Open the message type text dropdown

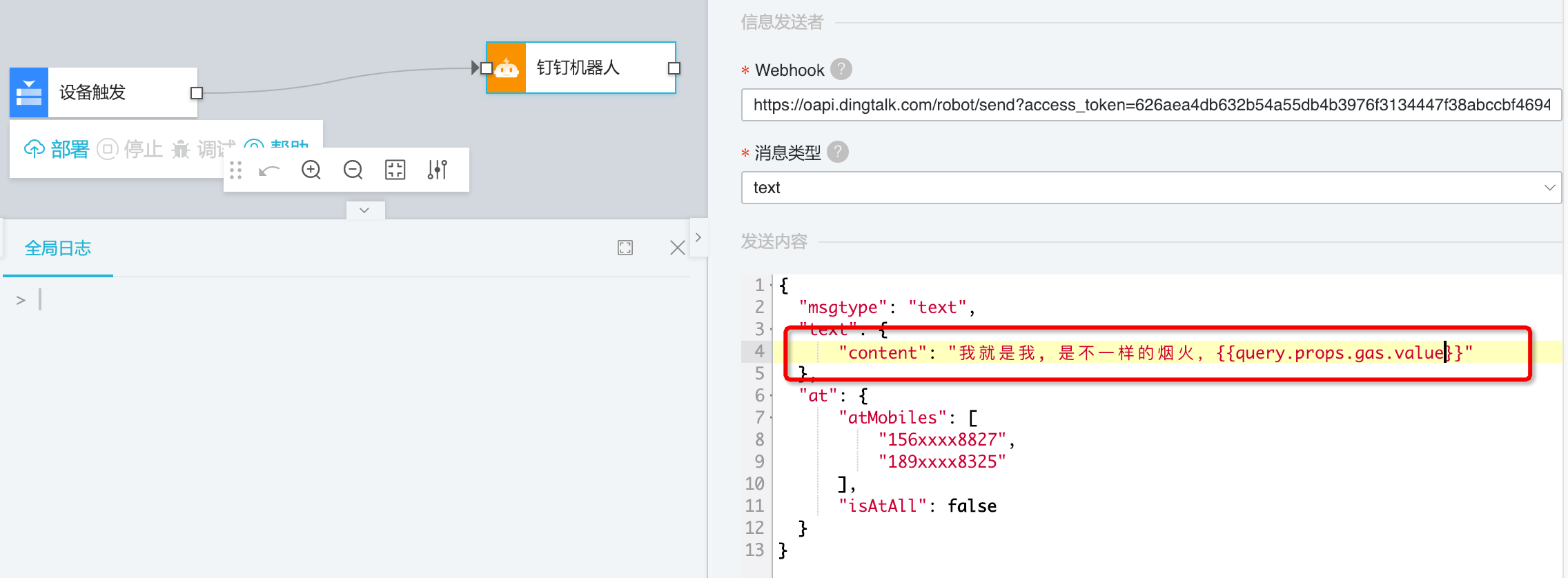click(x=1150, y=188)
